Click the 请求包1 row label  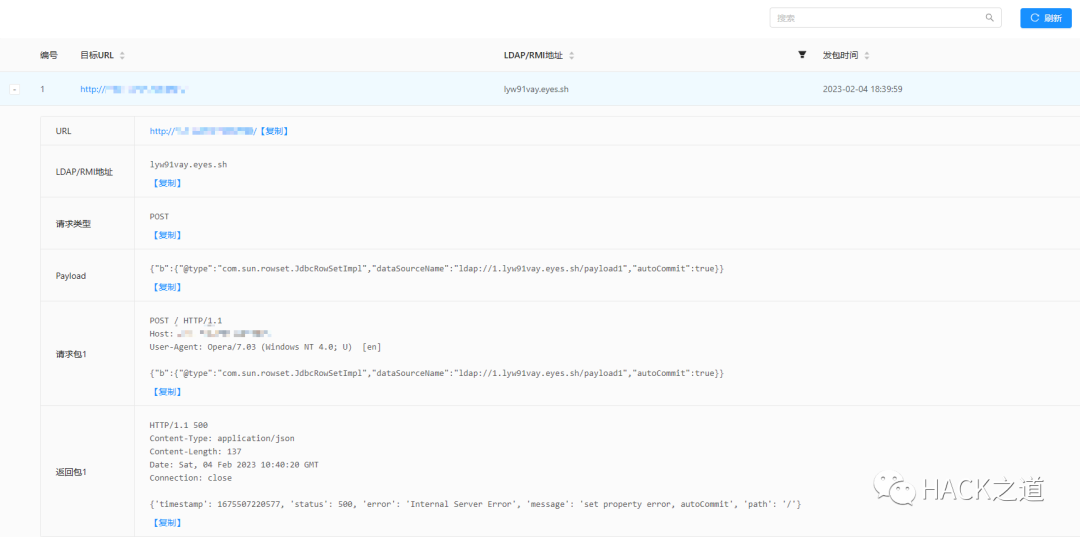click(x=71, y=354)
